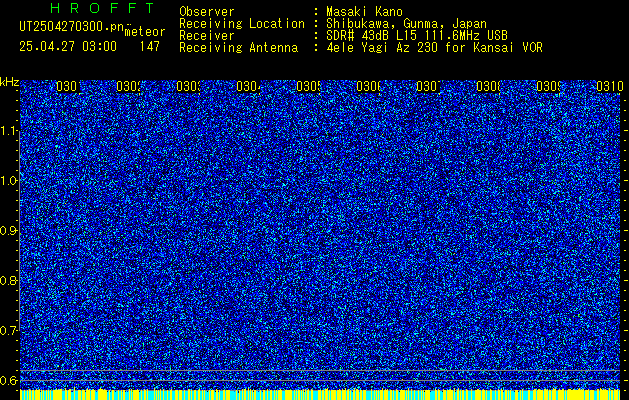The height and width of the screenshot is (400, 629).
Task: Click the 0.8 kHz axis label
Action: pos(9,280)
